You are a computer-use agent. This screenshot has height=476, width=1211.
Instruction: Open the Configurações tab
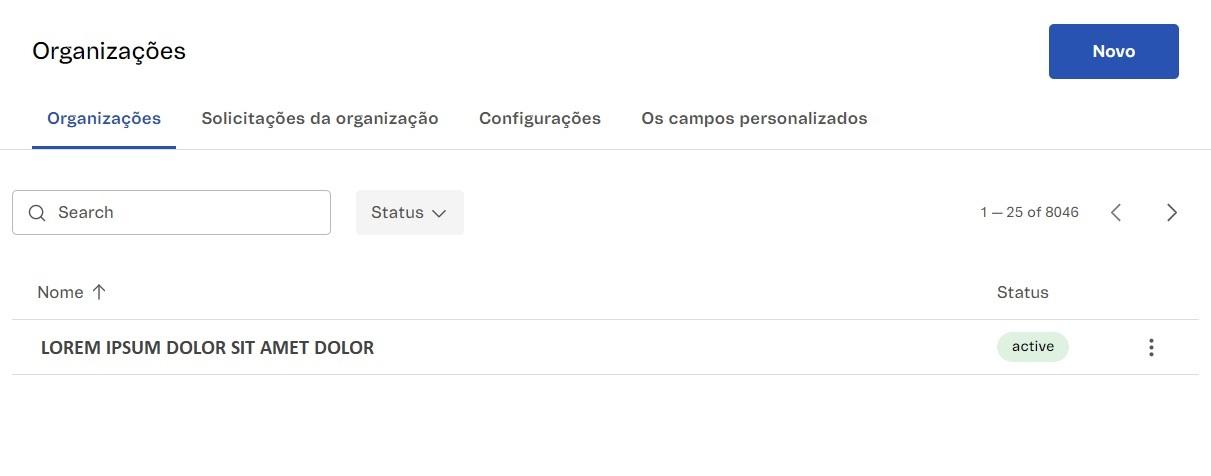coord(540,118)
